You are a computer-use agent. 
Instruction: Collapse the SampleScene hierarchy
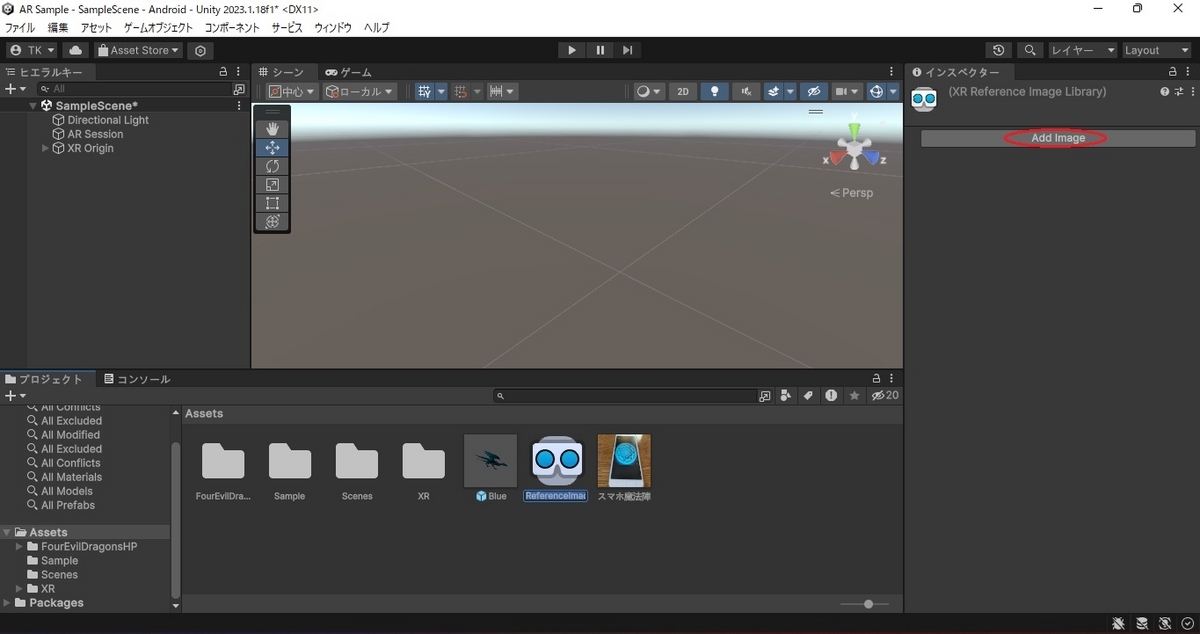coord(33,105)
